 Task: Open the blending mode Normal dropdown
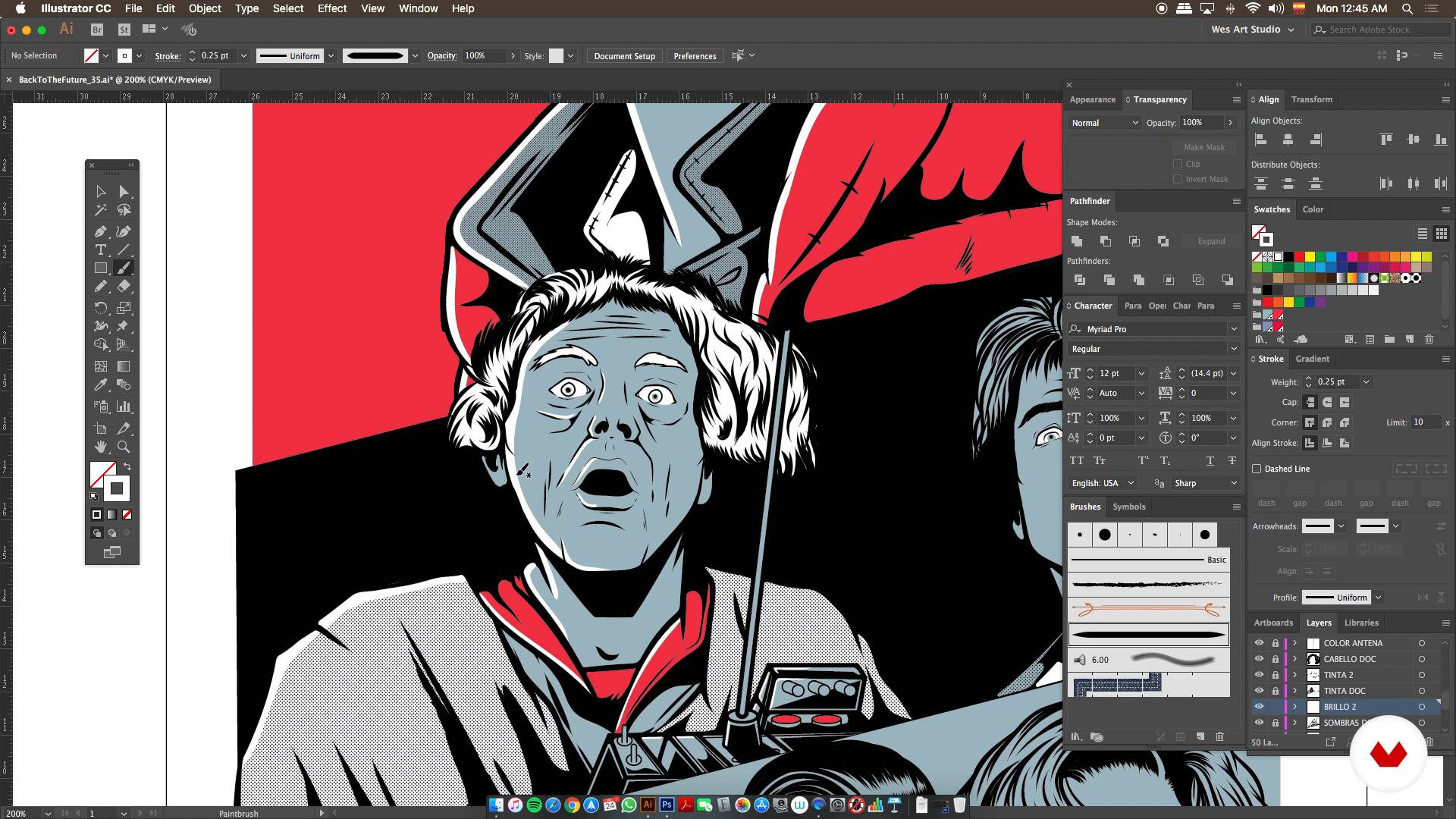(x=1104, y=123)
